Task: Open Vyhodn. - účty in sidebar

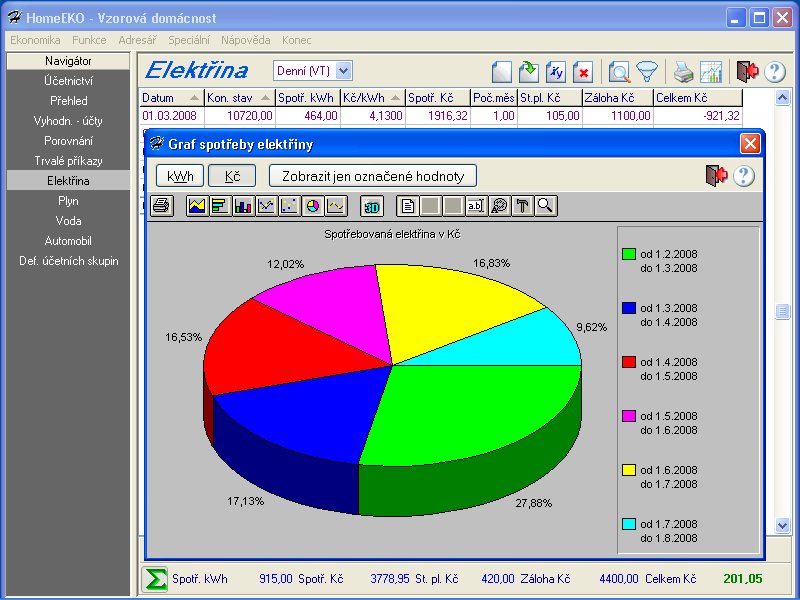Action: point(68,120)
